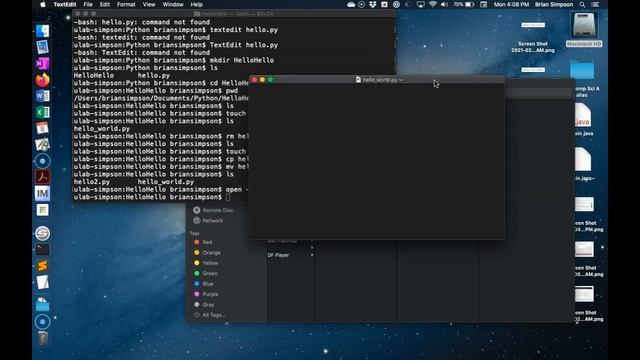The width and height of the screenshot is (640, 360).
Task: Open the AirPlay display menu
Action: (x=421, y=4)
